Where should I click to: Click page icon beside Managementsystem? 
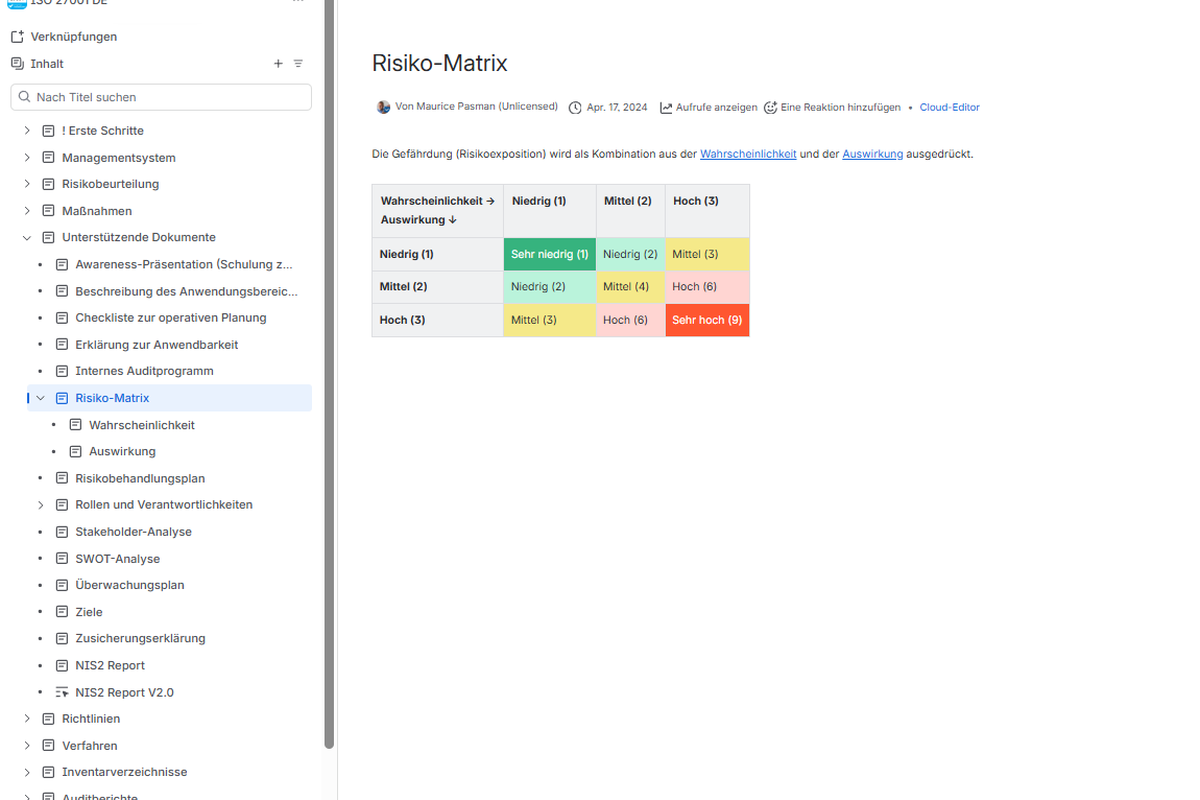pos(48,158)
